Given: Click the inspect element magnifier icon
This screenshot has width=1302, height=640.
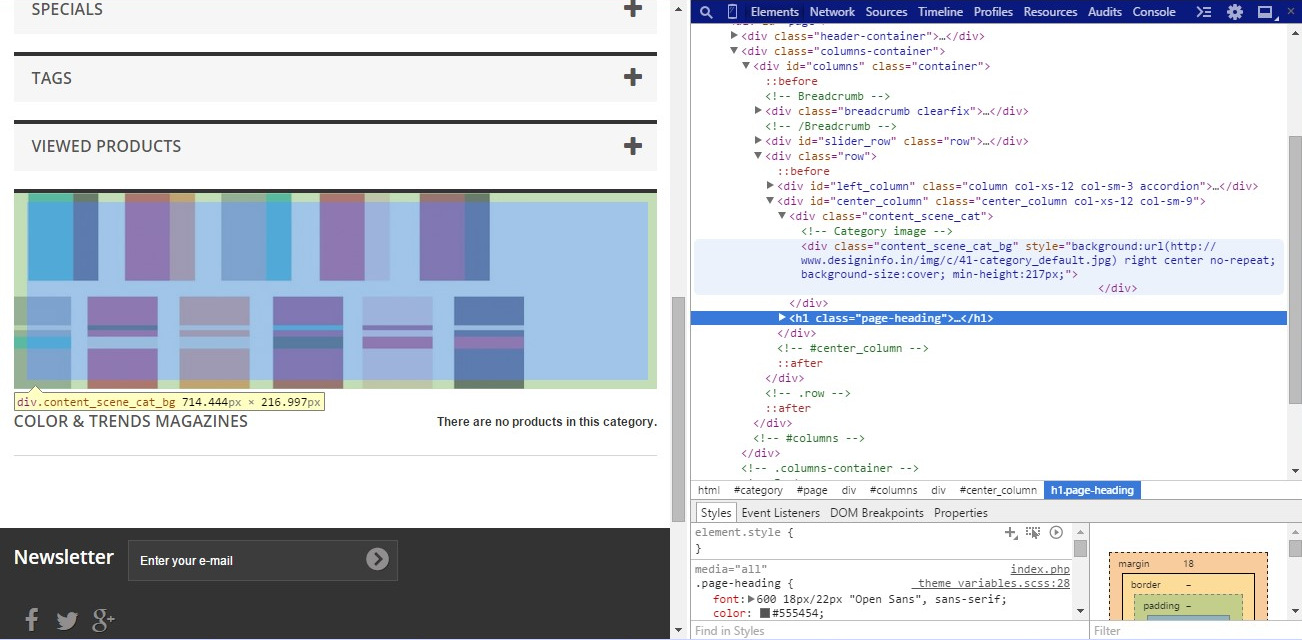Looking at the screenshot, I should pyautogui.click(x=706, y=12).
